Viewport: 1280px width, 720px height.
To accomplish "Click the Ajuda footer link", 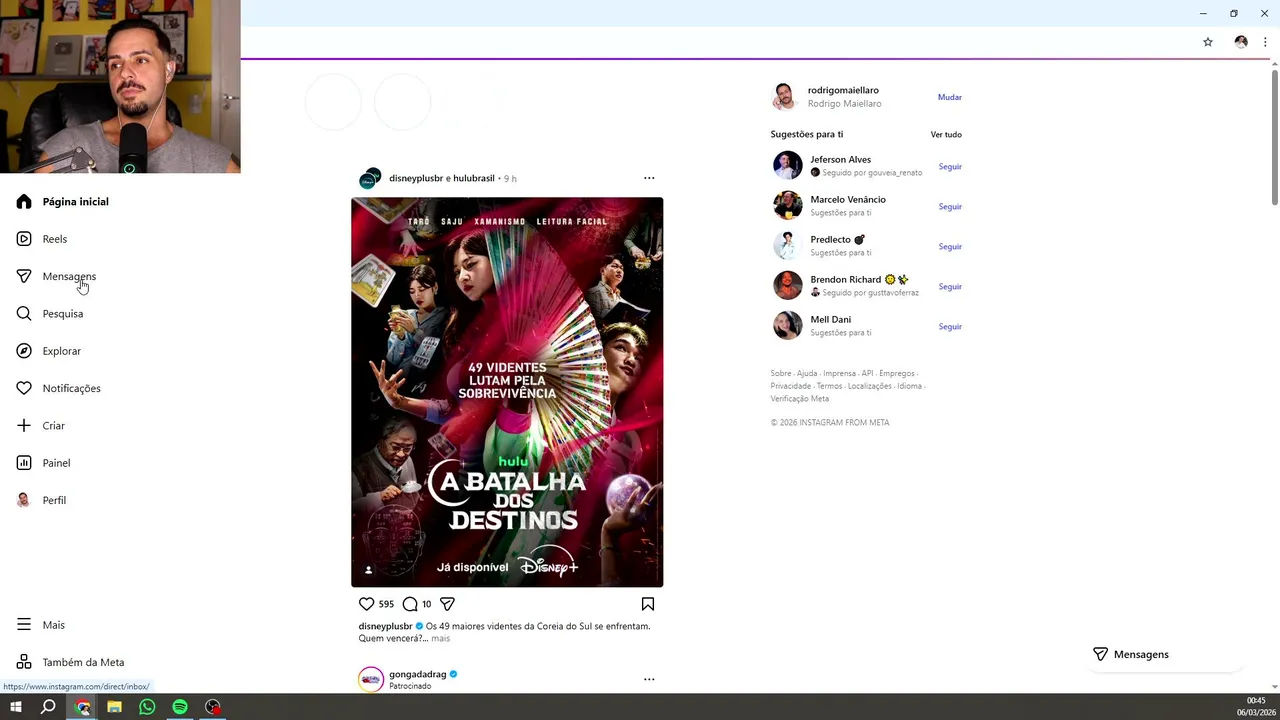I will pos(807,374).
